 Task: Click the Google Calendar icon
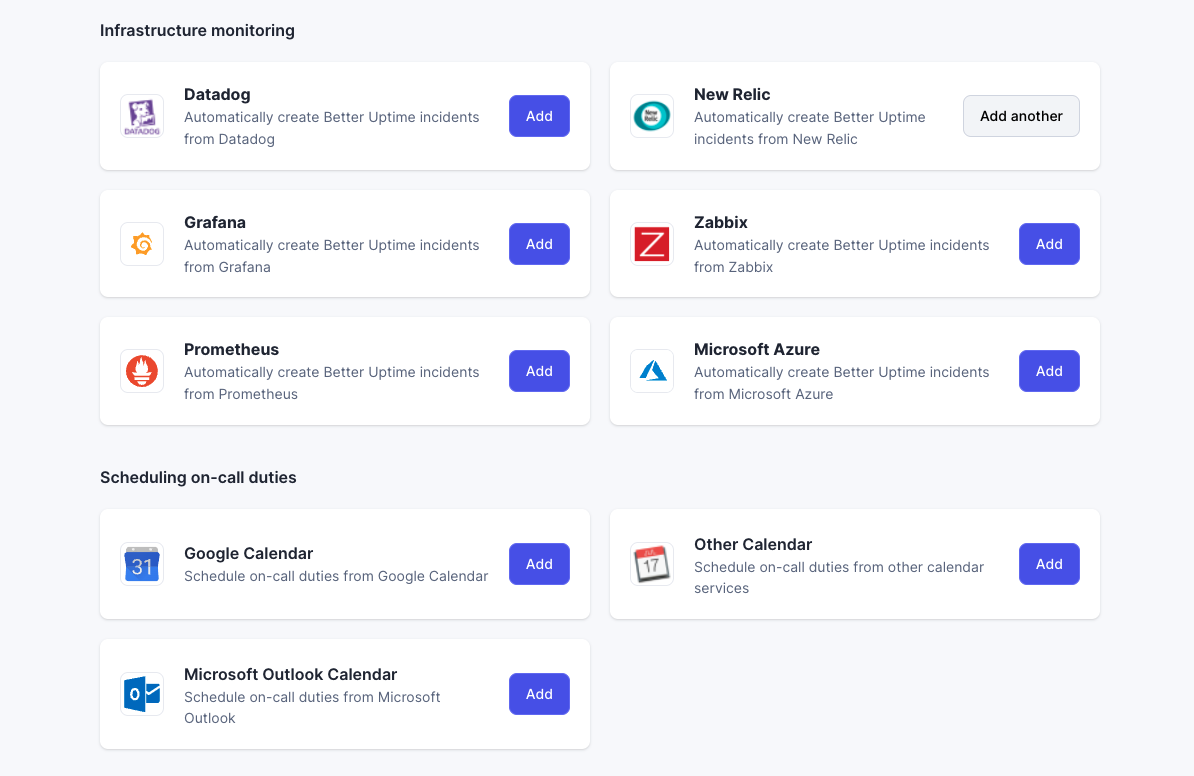pos(142,564)
